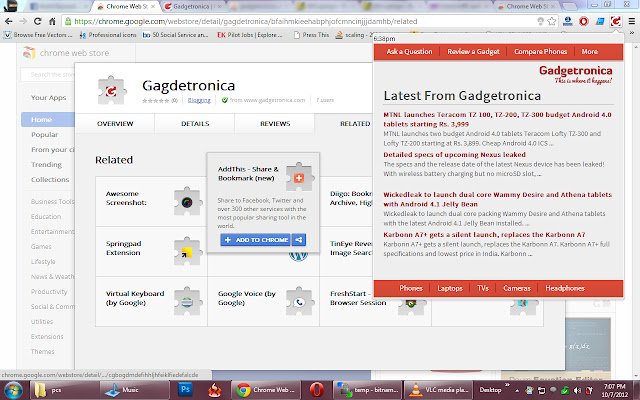Open the Awesome Screenshot extension icon
Screen dimensions: 640x400
(x=188, y=202)
